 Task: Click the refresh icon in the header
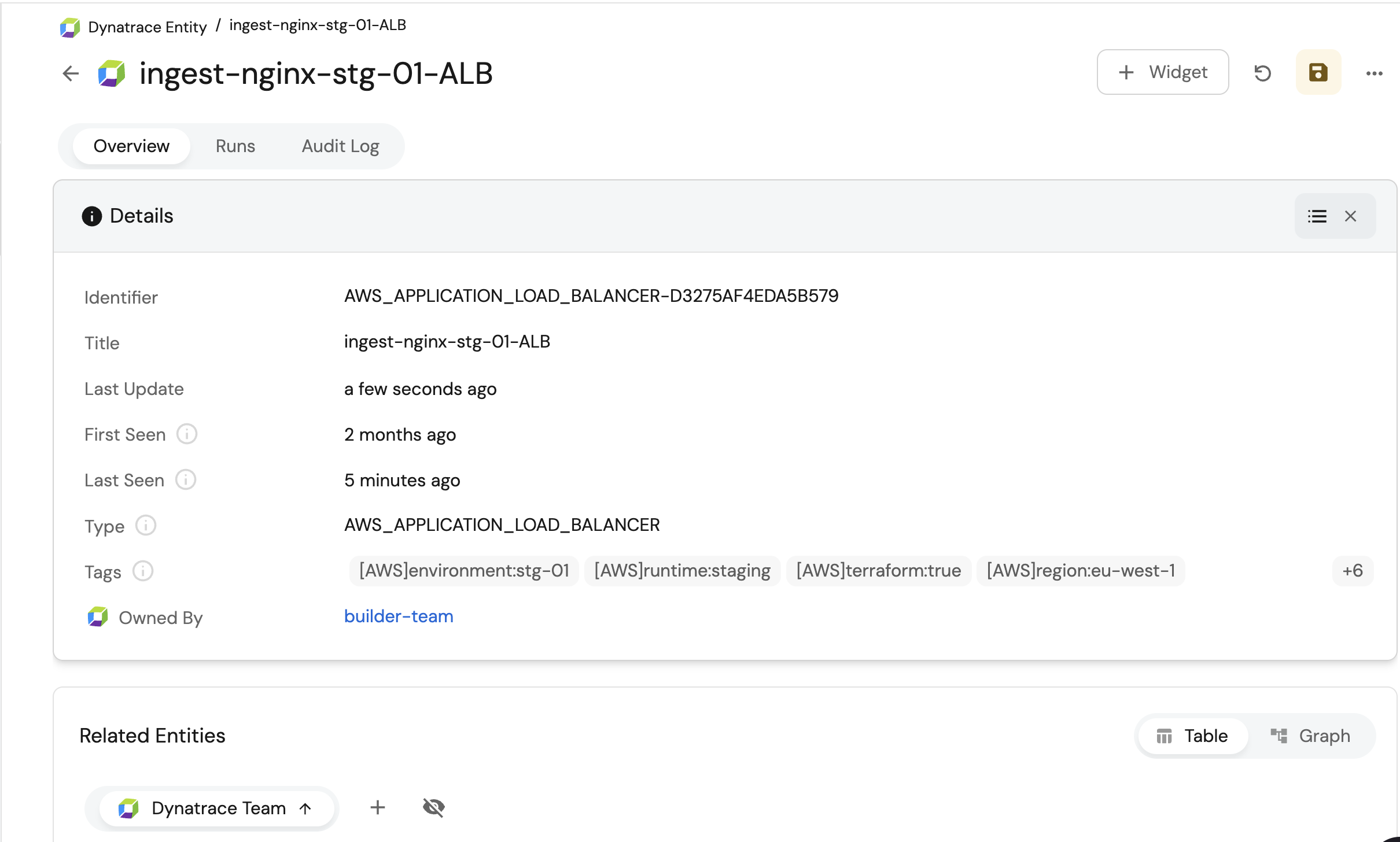pyautogui.click(x=1262, y=73)
